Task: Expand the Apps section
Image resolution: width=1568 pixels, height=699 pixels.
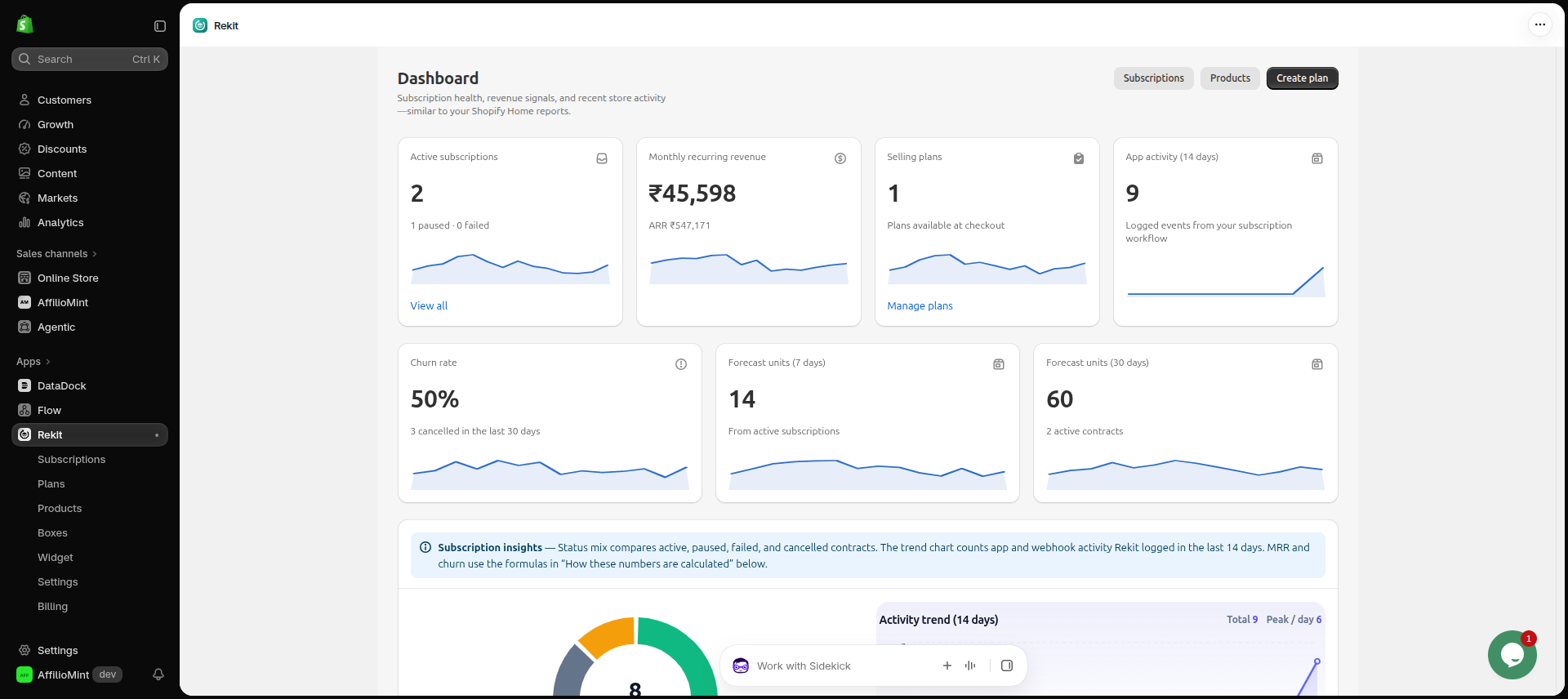Action: click(x=33, y=362)
